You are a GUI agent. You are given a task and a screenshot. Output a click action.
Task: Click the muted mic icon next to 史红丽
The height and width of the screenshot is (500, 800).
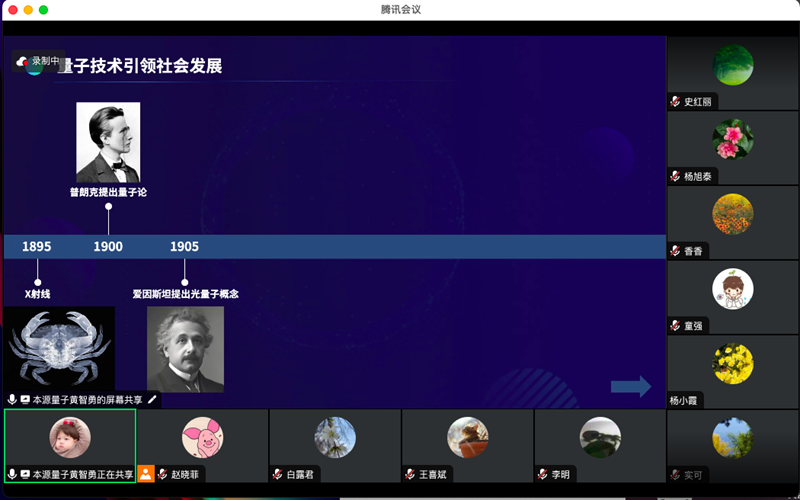click(x=676, y=101)
